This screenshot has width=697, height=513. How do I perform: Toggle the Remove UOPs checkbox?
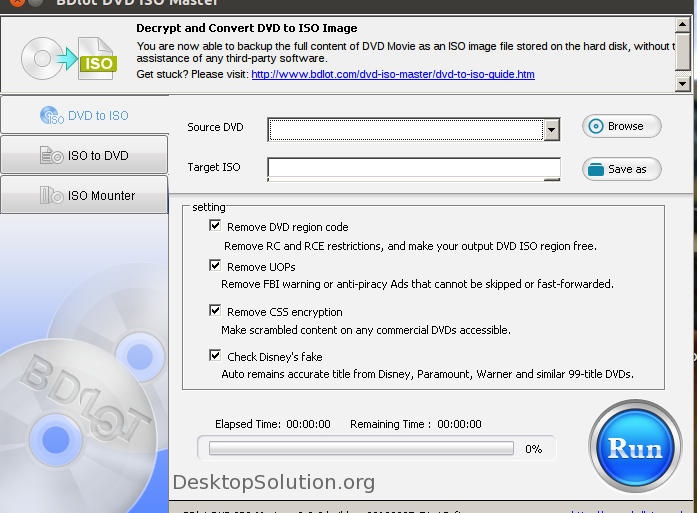point(215,266)
